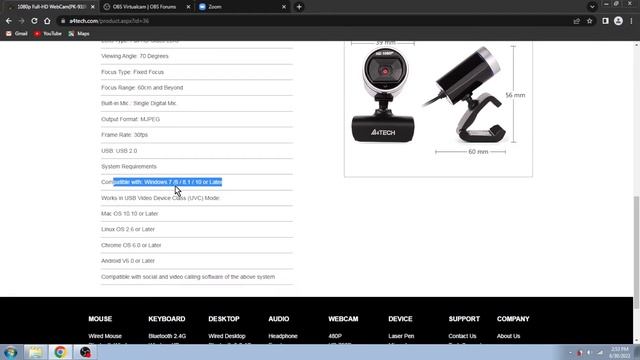Image resolution: width=640 pixels, height=360 pixels.
Task: Click the webcam dimensions product image
Action: coord(438,108)
